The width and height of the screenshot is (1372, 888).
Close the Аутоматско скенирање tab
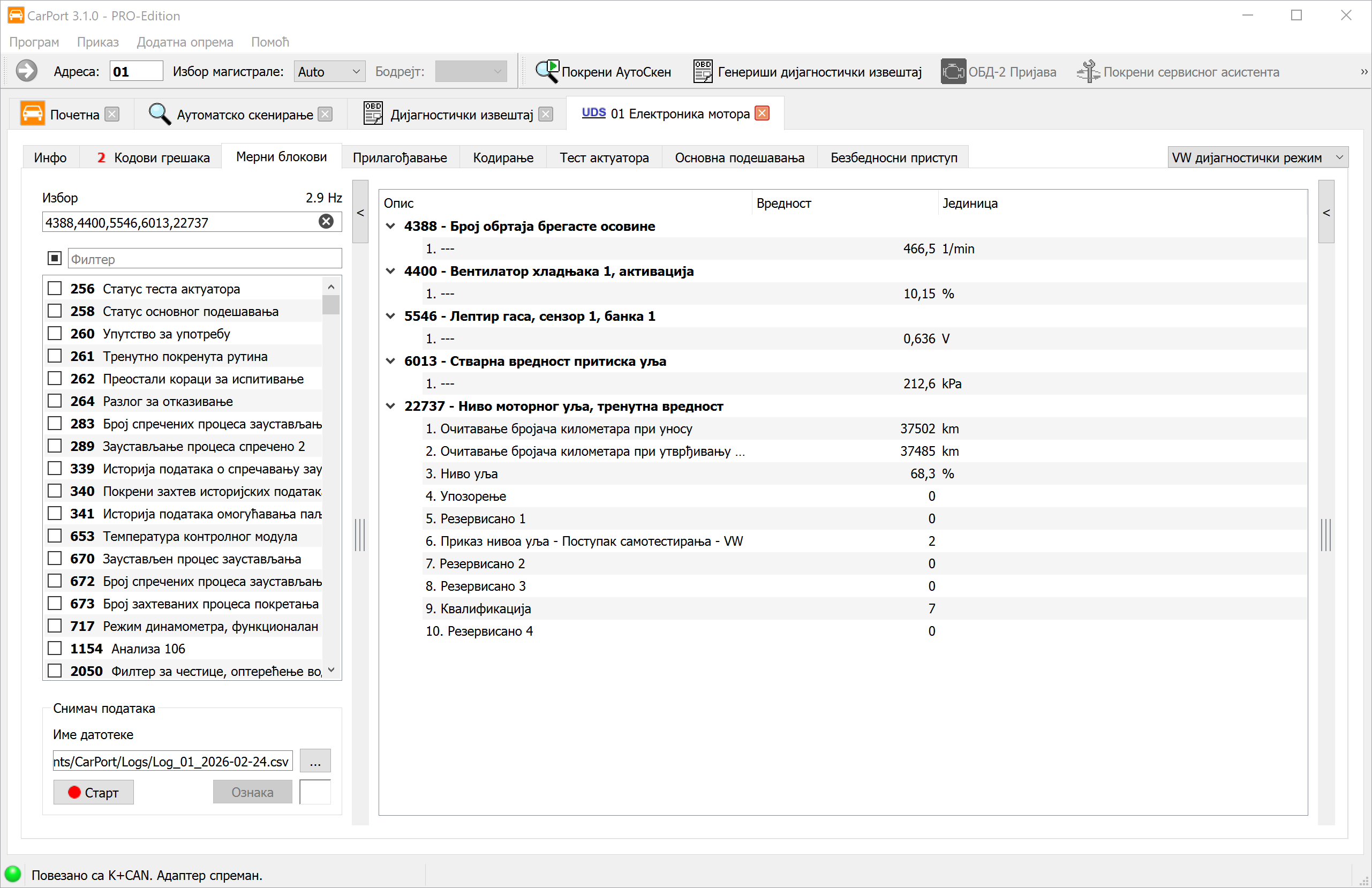coord(326,114)
